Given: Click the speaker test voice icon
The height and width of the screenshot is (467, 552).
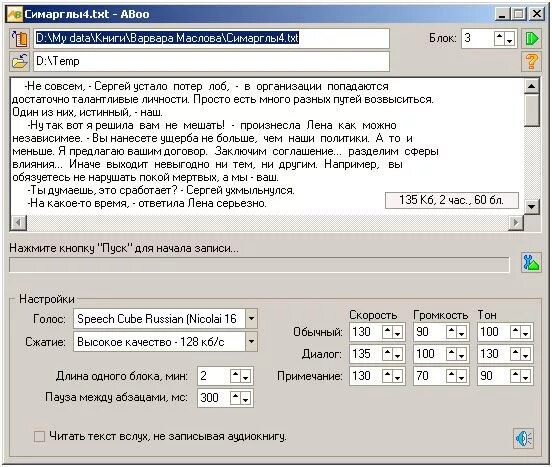Looking at the screenshot, I should click(x=523, y=438).
